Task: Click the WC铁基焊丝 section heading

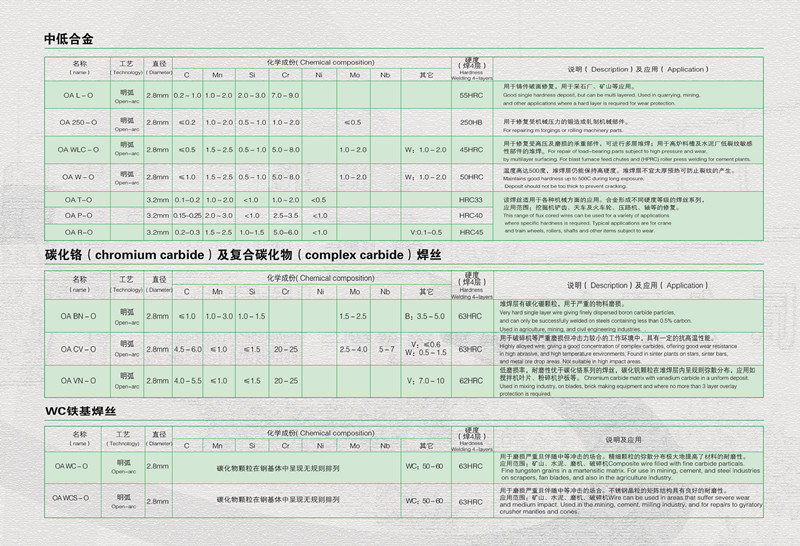Action: coord(81,411)
